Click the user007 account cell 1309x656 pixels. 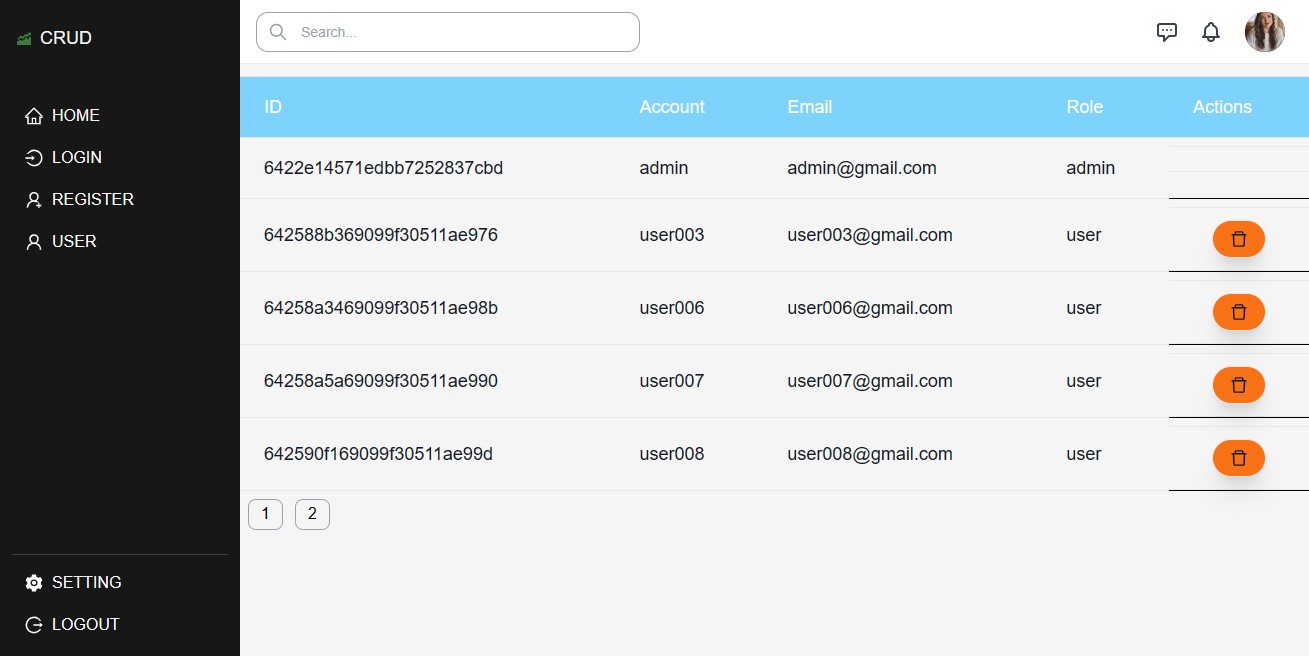672,381
